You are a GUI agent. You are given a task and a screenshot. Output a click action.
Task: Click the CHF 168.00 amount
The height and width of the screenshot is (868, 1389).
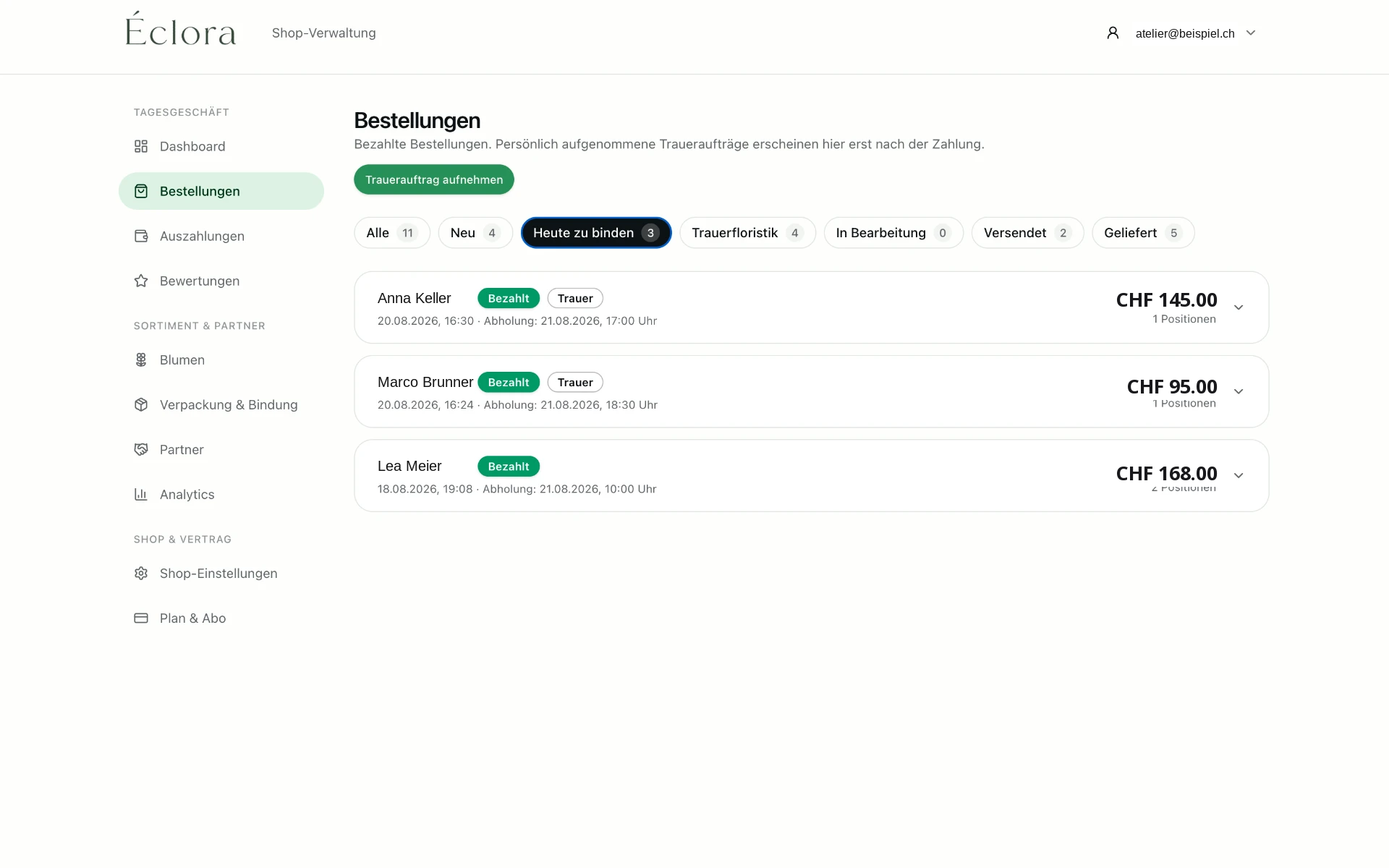[x=1166, y=473]
